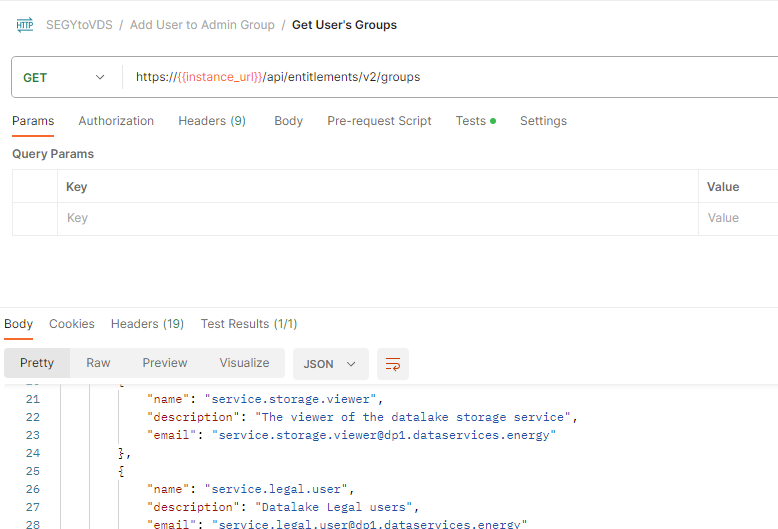Open the request Body tab

pyautogui.click(x=288, y=121)
